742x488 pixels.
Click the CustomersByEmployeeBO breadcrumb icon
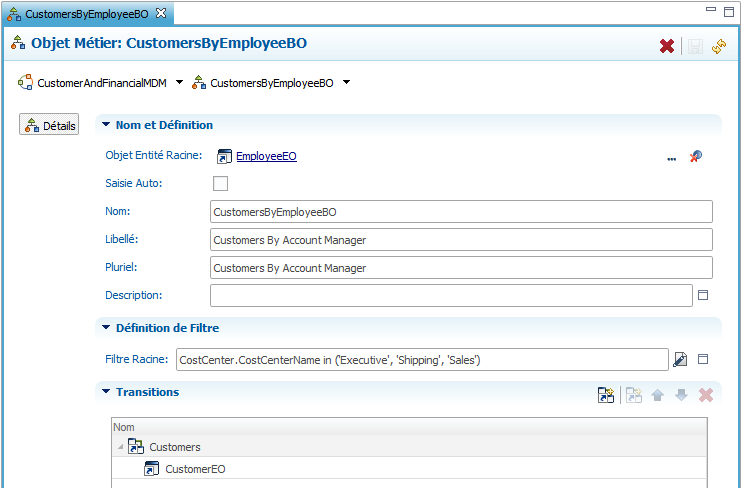[x=199, y=82]
